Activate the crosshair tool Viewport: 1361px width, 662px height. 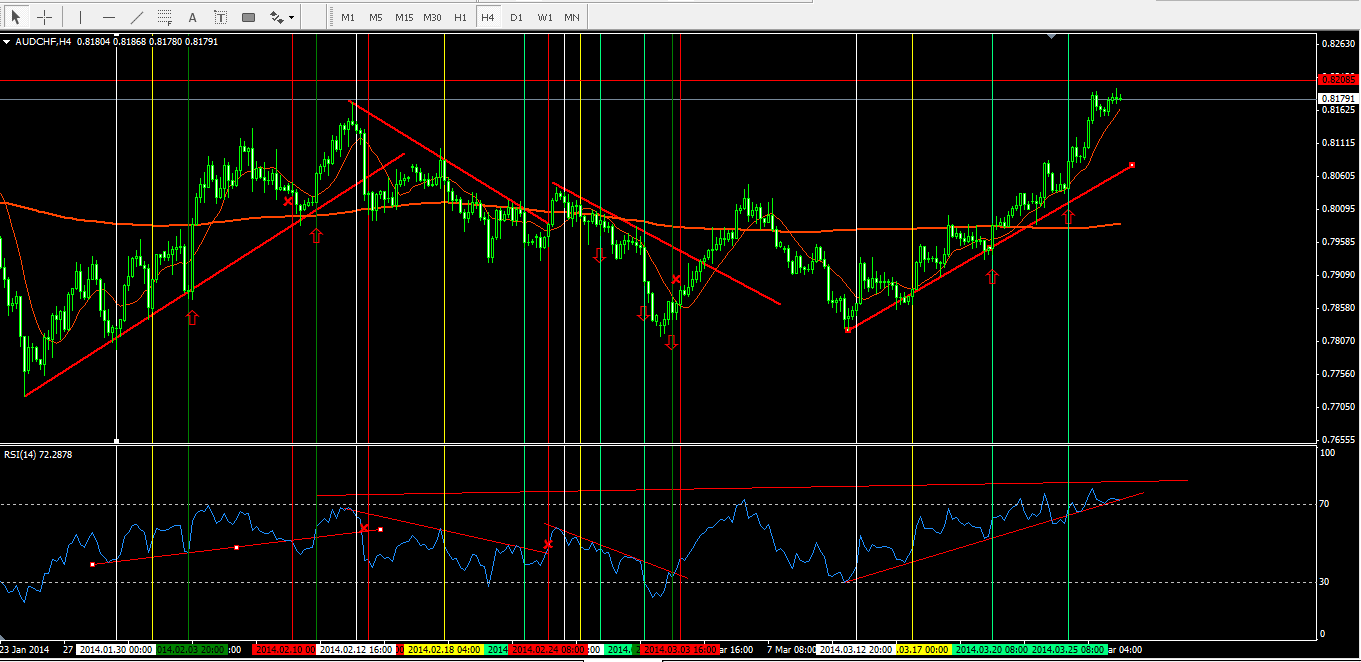(45, 17)
